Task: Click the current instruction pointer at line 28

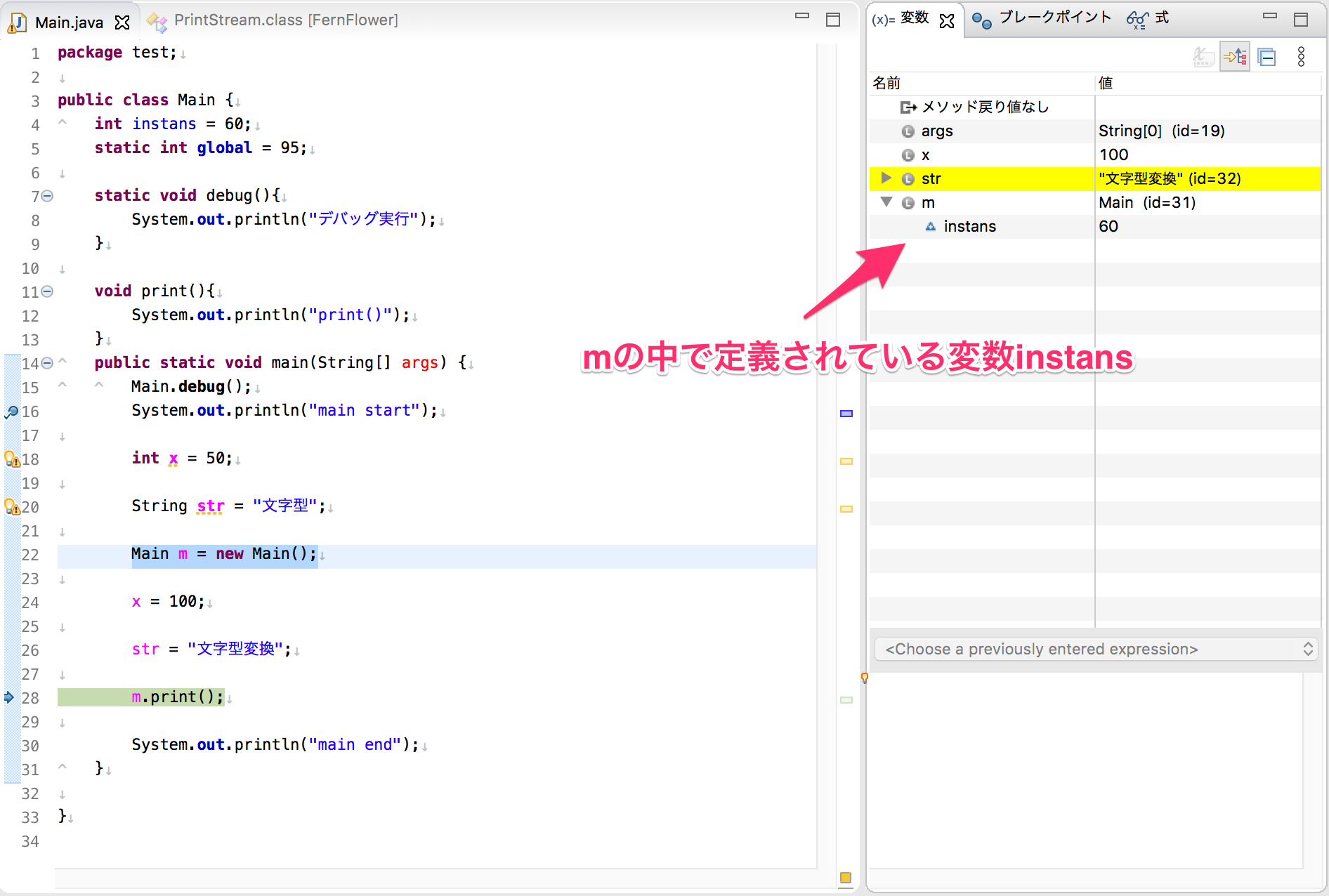Action: click(x=9, y=697)
